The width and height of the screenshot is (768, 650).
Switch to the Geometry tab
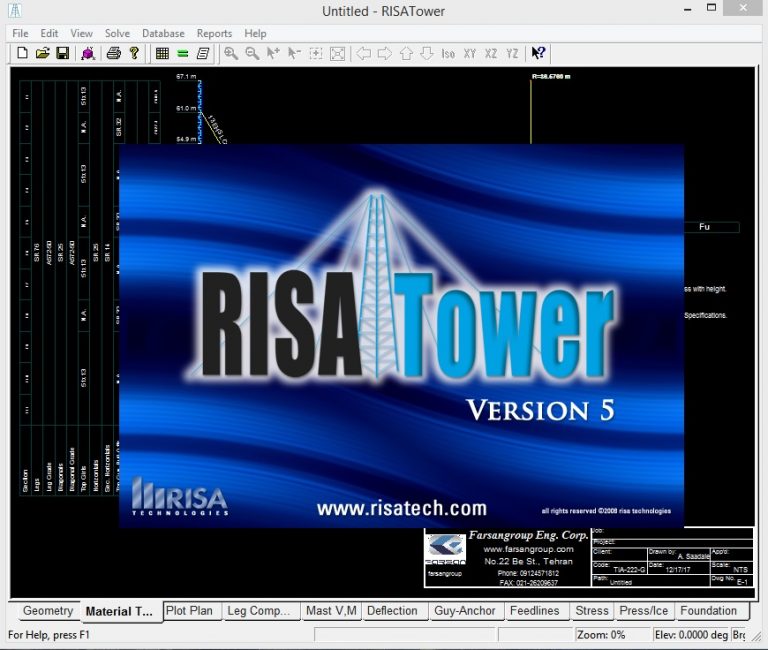48,611
